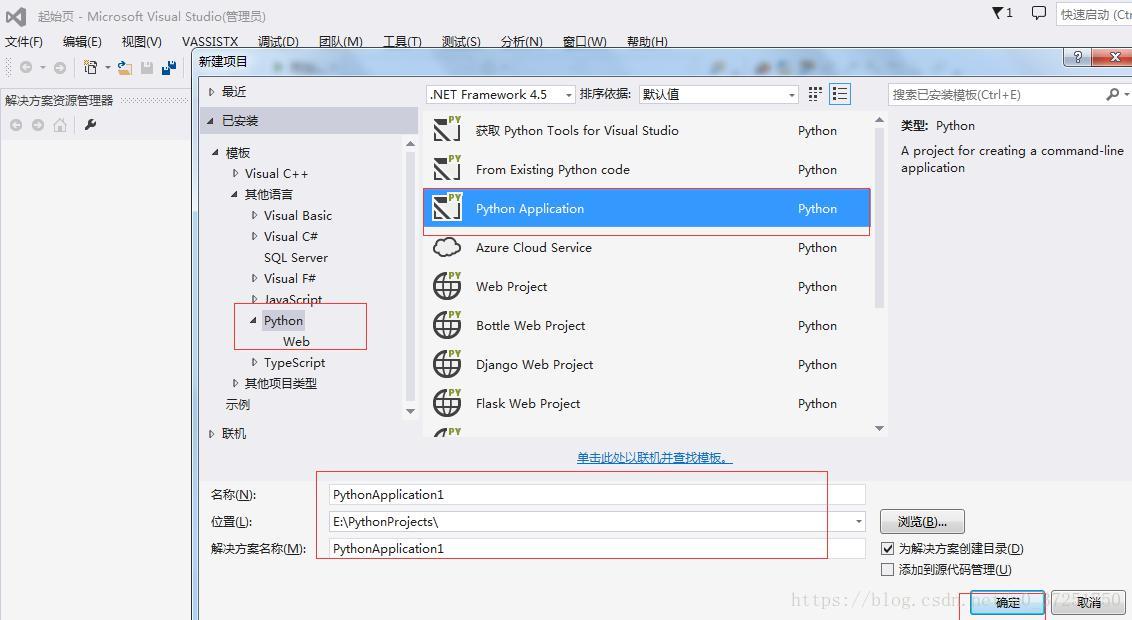Click the 确定 OK button

pos(1007,602)
